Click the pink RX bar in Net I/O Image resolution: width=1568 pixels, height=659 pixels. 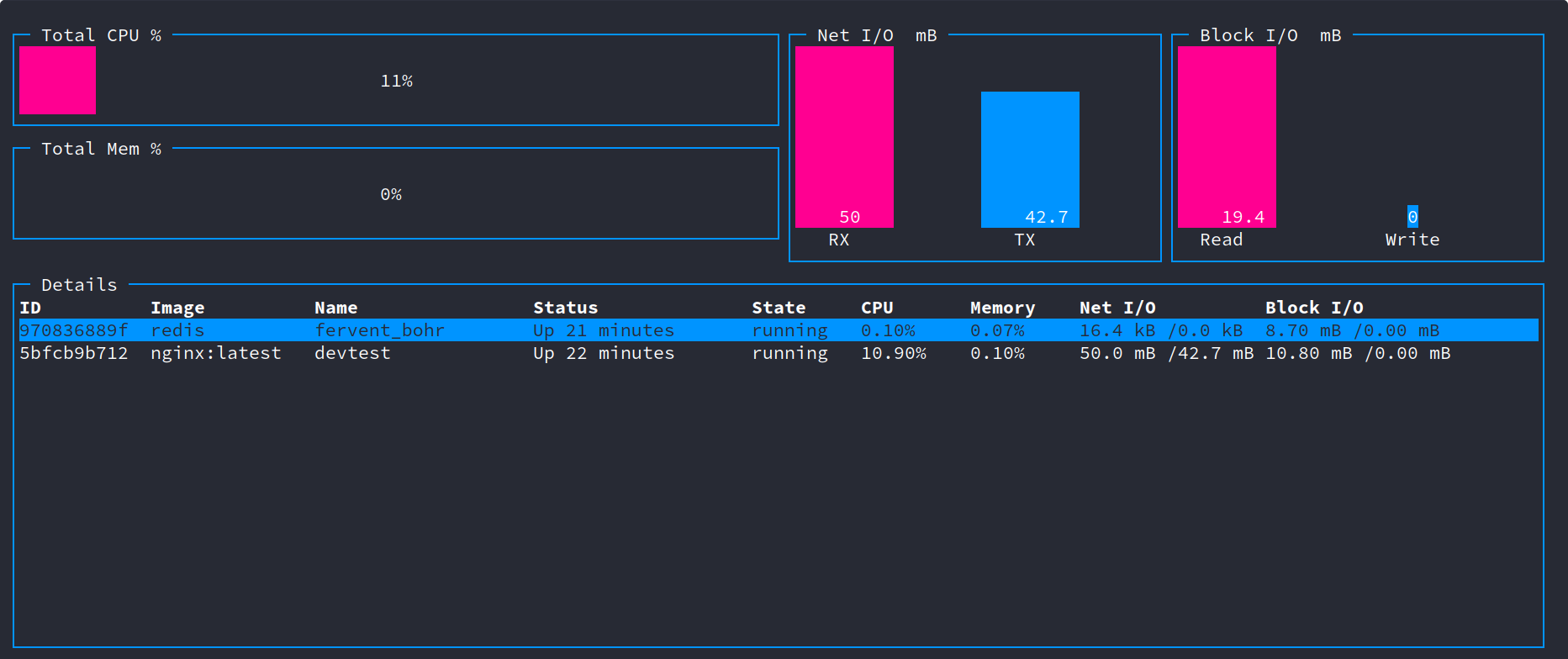coord(844,137)
